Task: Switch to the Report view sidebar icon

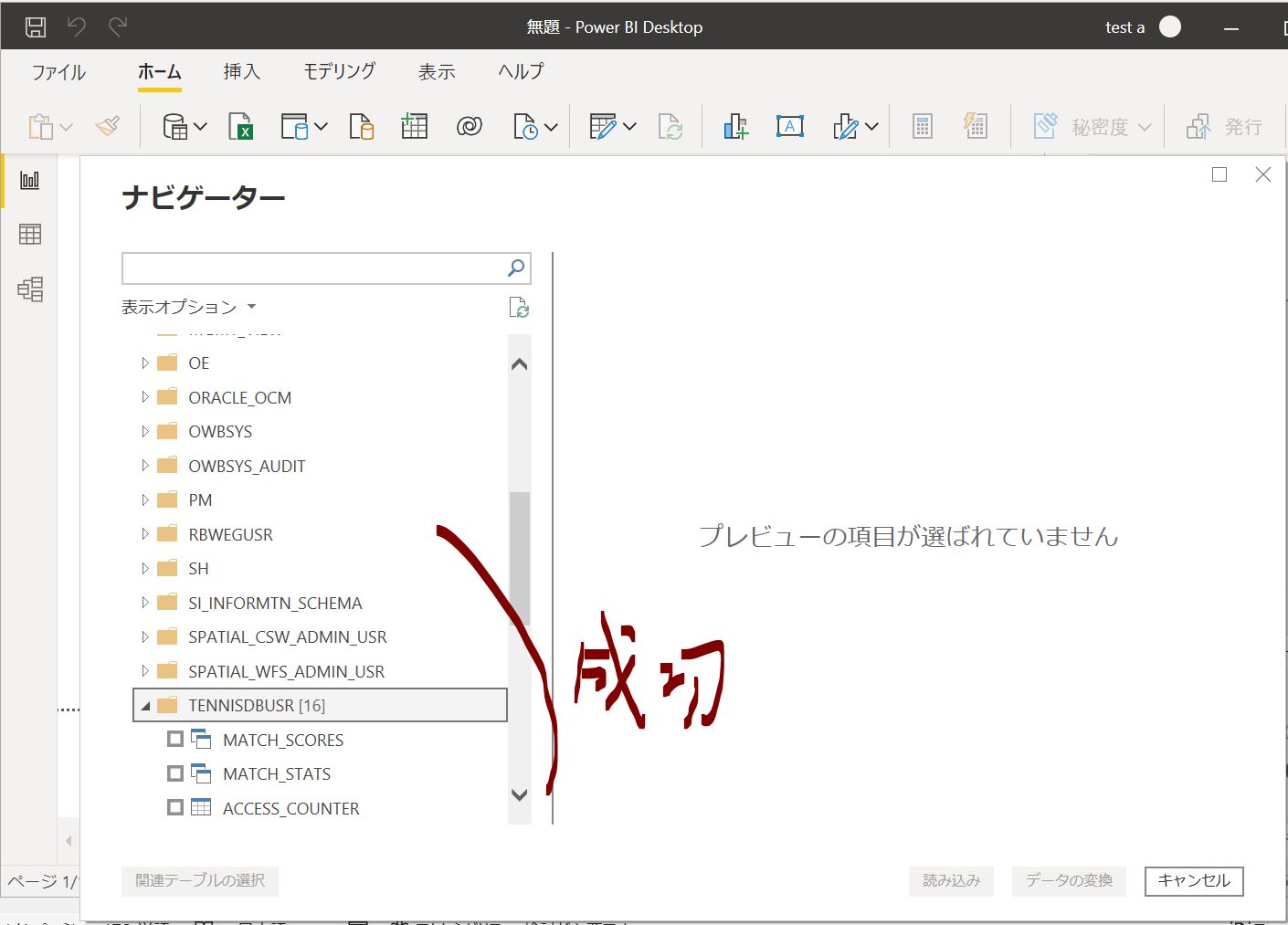Action: point(30,180)
